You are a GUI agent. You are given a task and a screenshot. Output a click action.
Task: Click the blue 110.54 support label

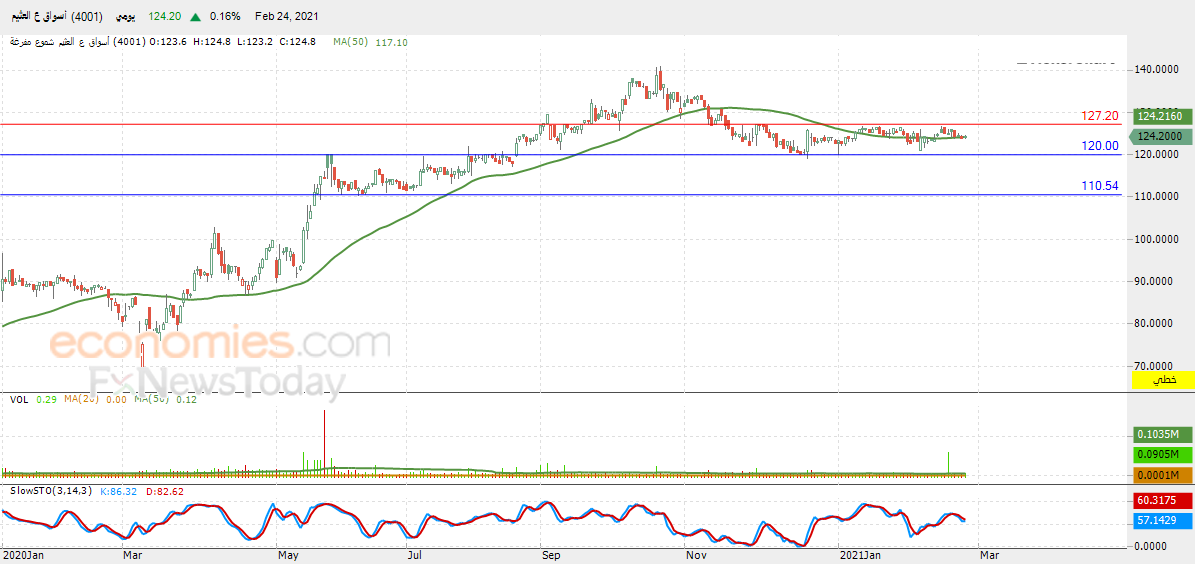[1100, 185]
